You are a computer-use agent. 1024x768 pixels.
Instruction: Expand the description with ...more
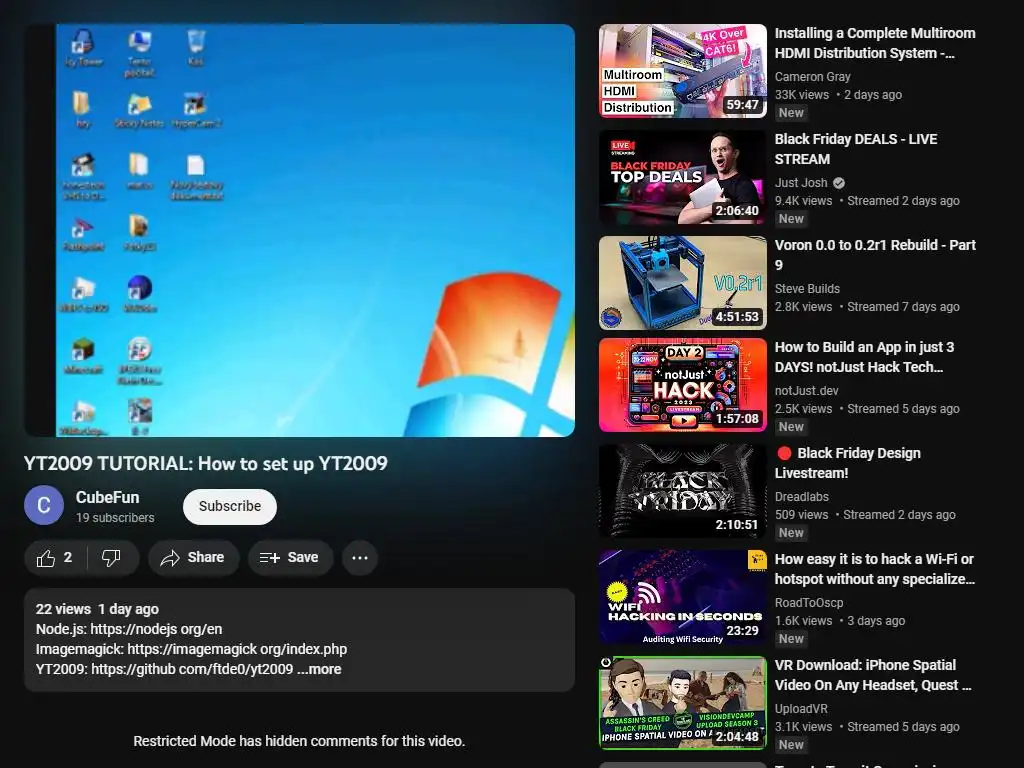[x=319, y=669]
